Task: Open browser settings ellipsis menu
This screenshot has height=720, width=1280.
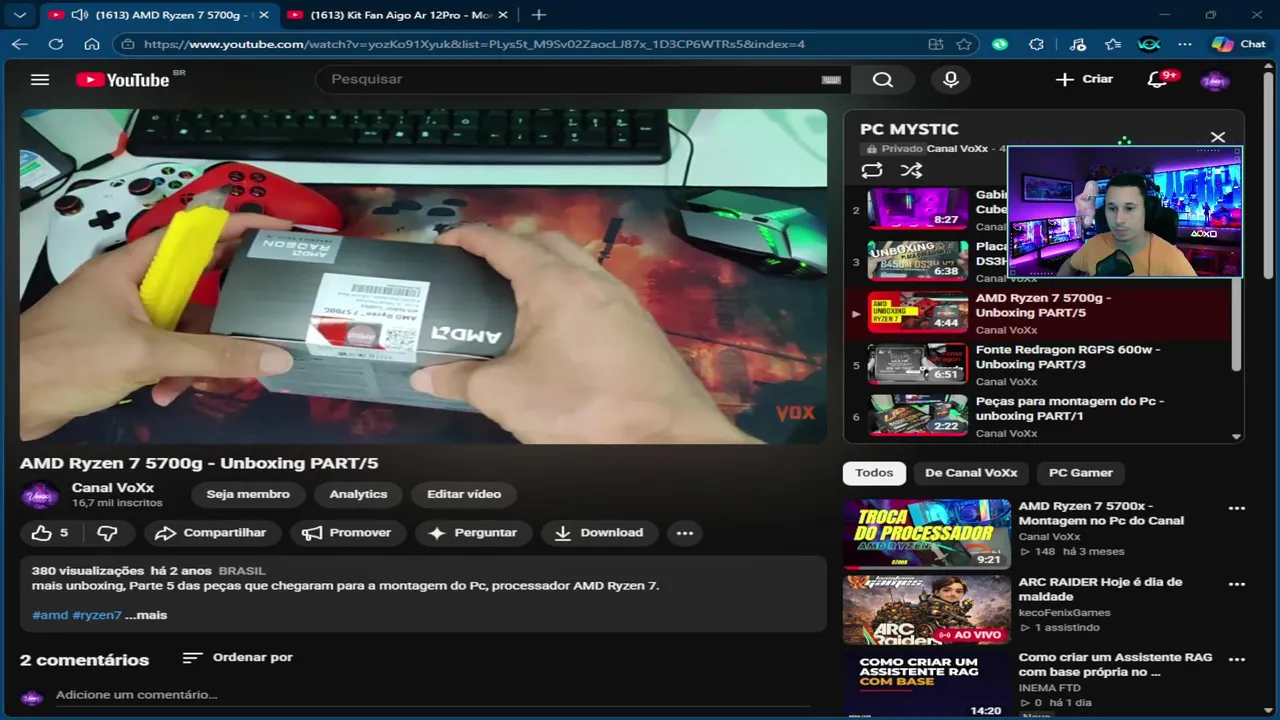Action: [x=1185, y=44]
